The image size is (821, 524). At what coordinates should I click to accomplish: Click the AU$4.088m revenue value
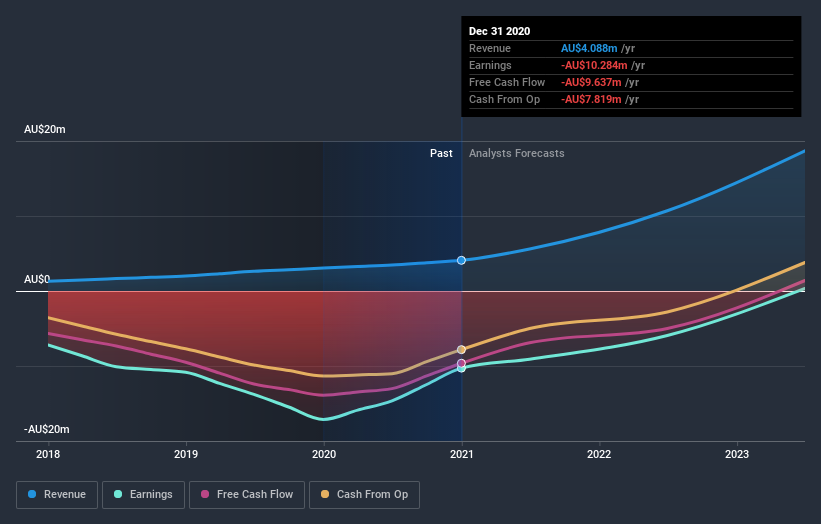589,48
